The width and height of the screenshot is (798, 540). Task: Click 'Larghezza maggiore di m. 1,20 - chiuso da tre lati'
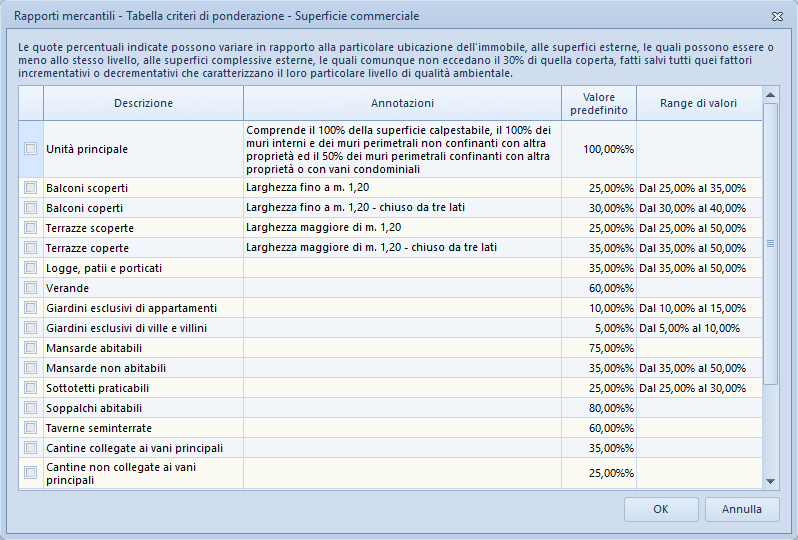coord(372,247)
